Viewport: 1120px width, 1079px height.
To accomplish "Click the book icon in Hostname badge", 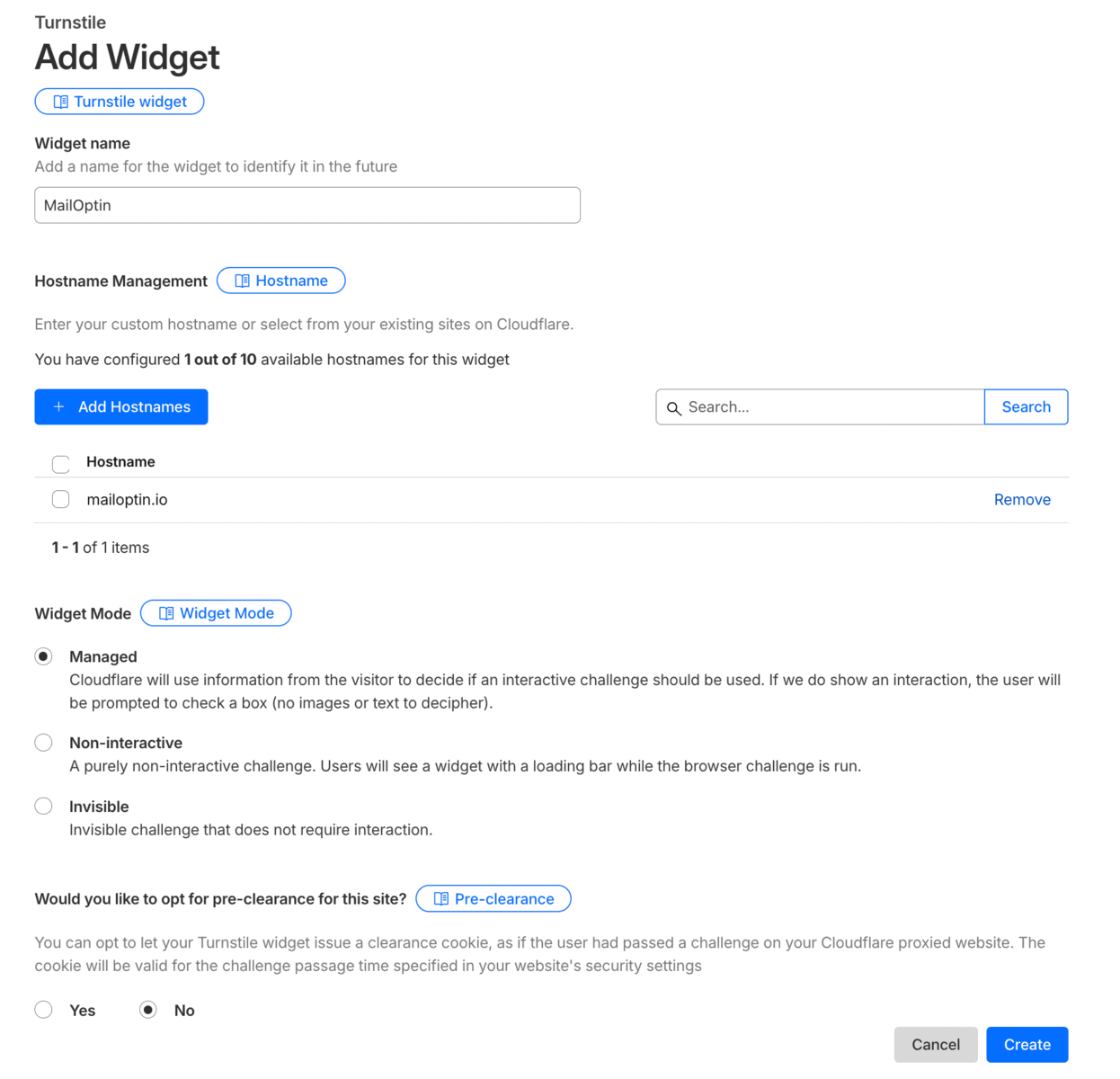I will coord(242,281).
